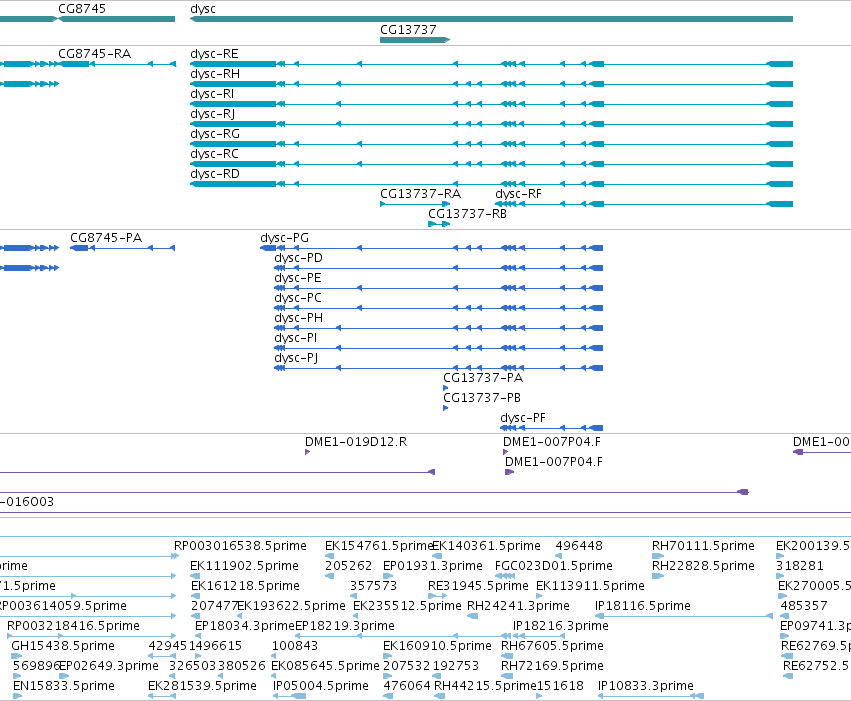Select EST EP18219.3prime
The image size is (851, 701).
coord(345,626)
